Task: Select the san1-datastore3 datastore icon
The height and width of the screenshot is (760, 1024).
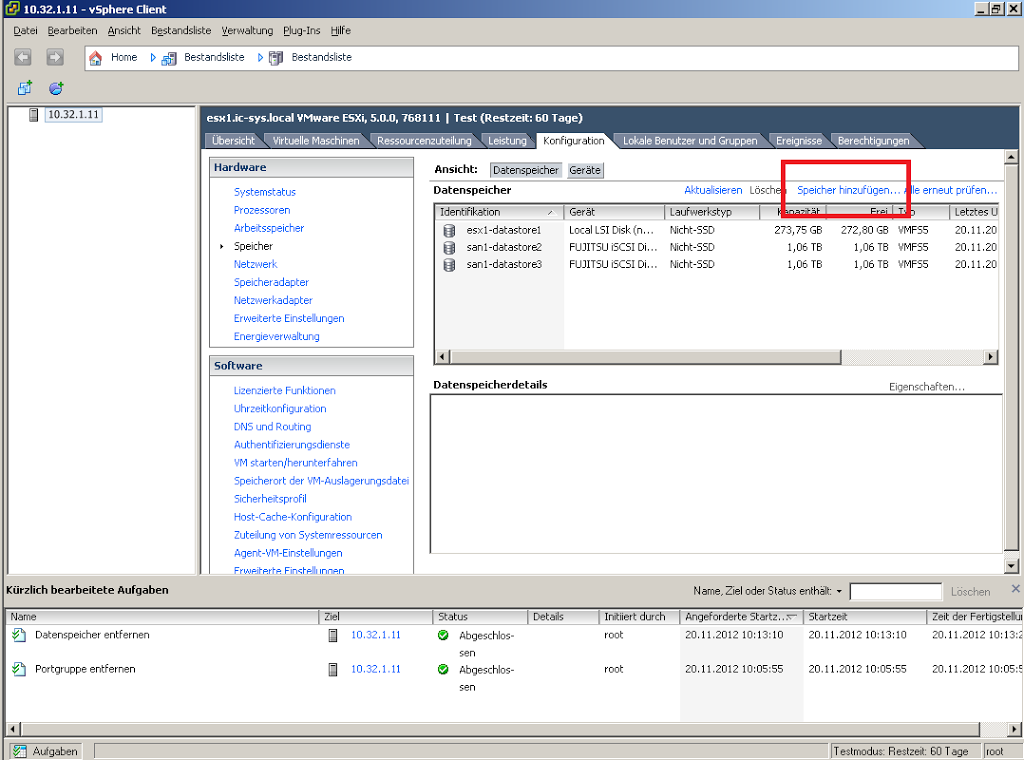Action: pyautogui.click(x=449, y=265)
